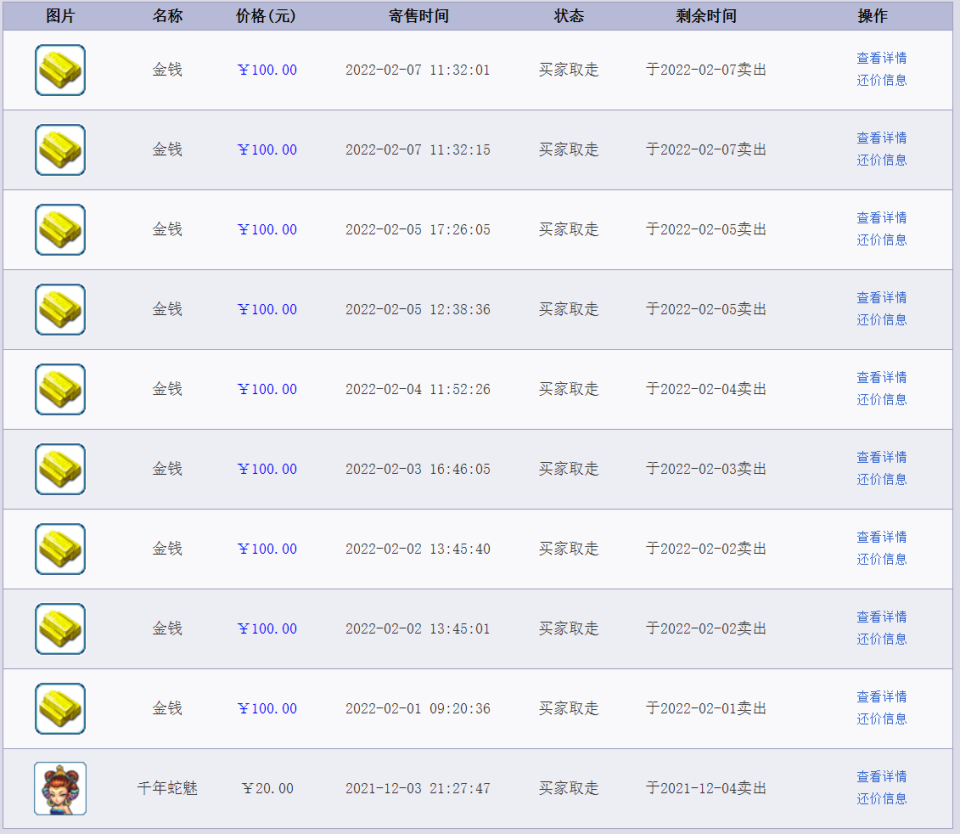
Task: Click 买家取走 status in 16:46:05 row
Action: (x=569, y=469)
